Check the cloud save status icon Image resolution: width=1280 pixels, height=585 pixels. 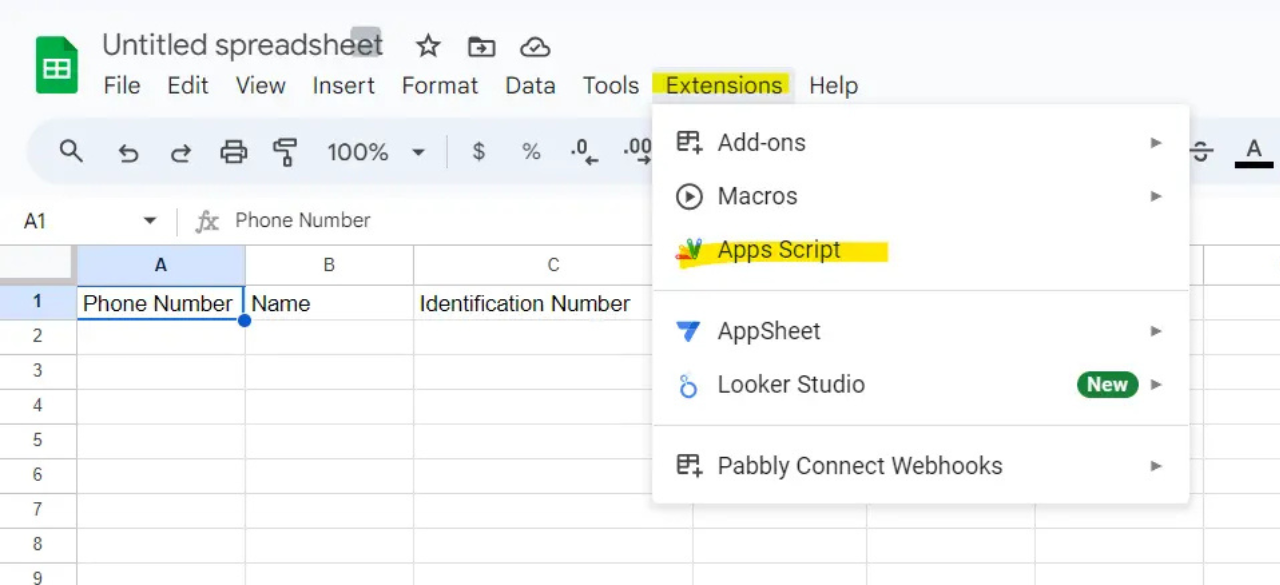(535, 46)
